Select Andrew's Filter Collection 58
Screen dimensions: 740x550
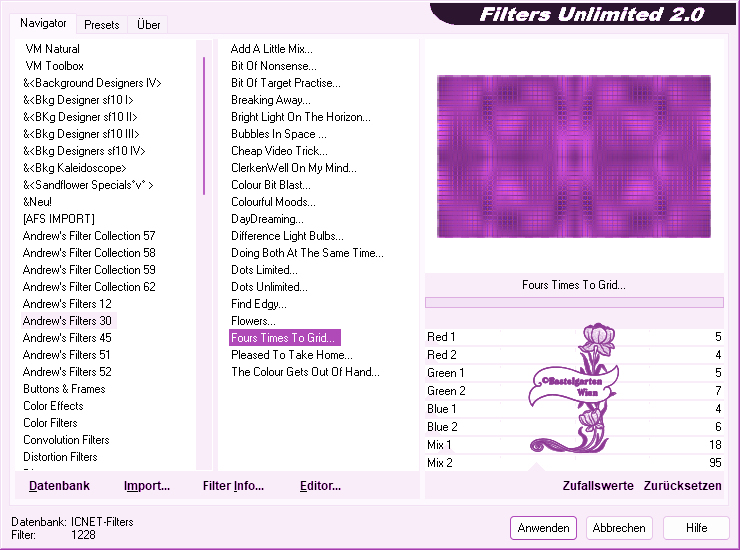coord(89,253)
